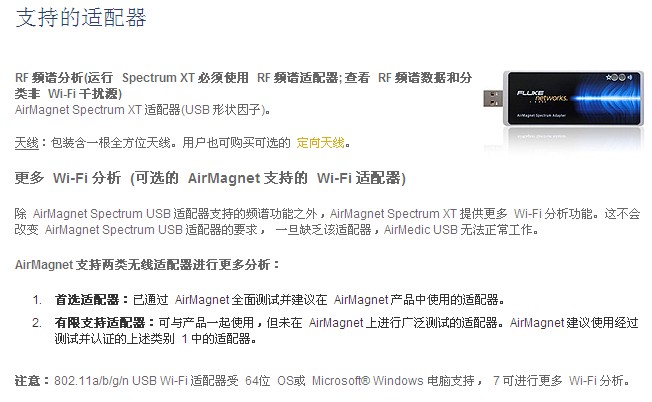
Task: Click the AirMagnet 支持两类无线适配器 heading
Action: point(147,264)
